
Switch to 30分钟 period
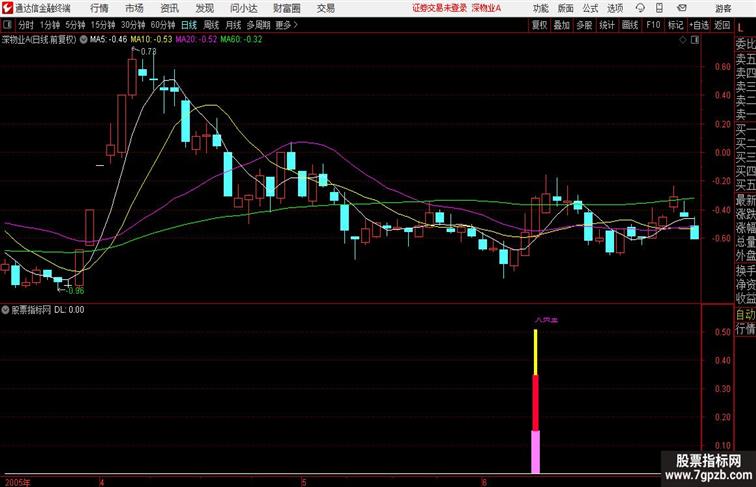click(x=133, y=25)
